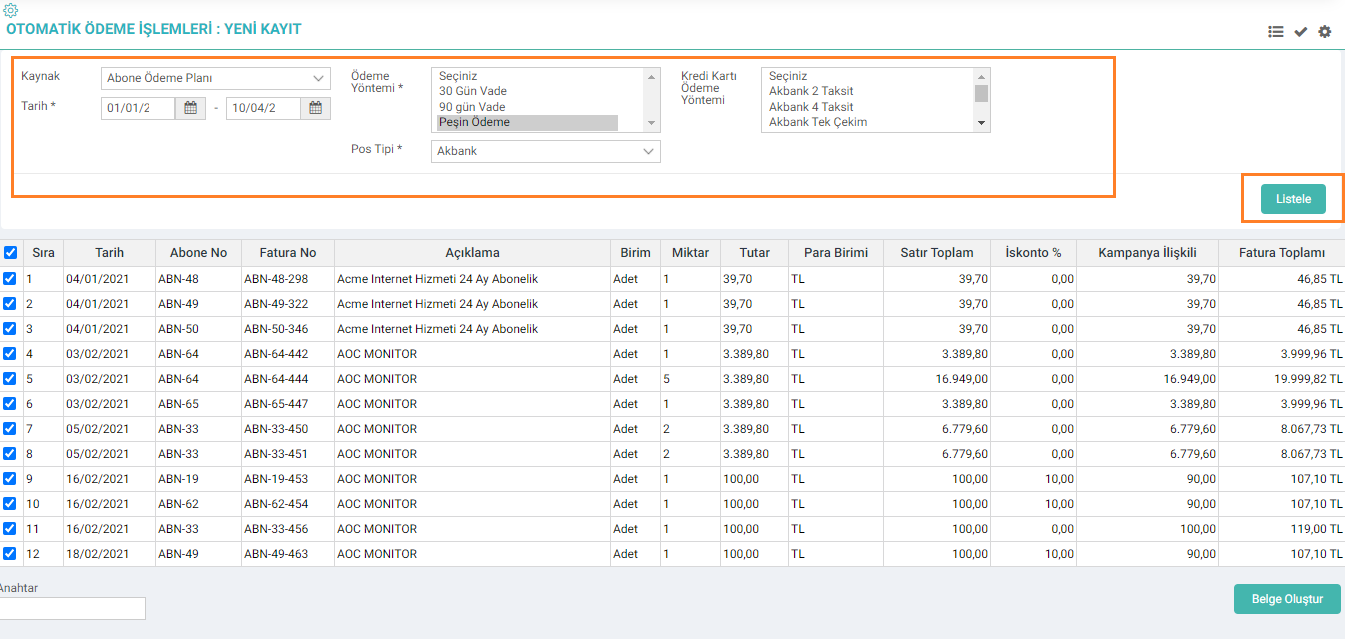The image size is (1345, 639).
Task: Click Acme Internet description in row 2
Action: pos(437,304)
